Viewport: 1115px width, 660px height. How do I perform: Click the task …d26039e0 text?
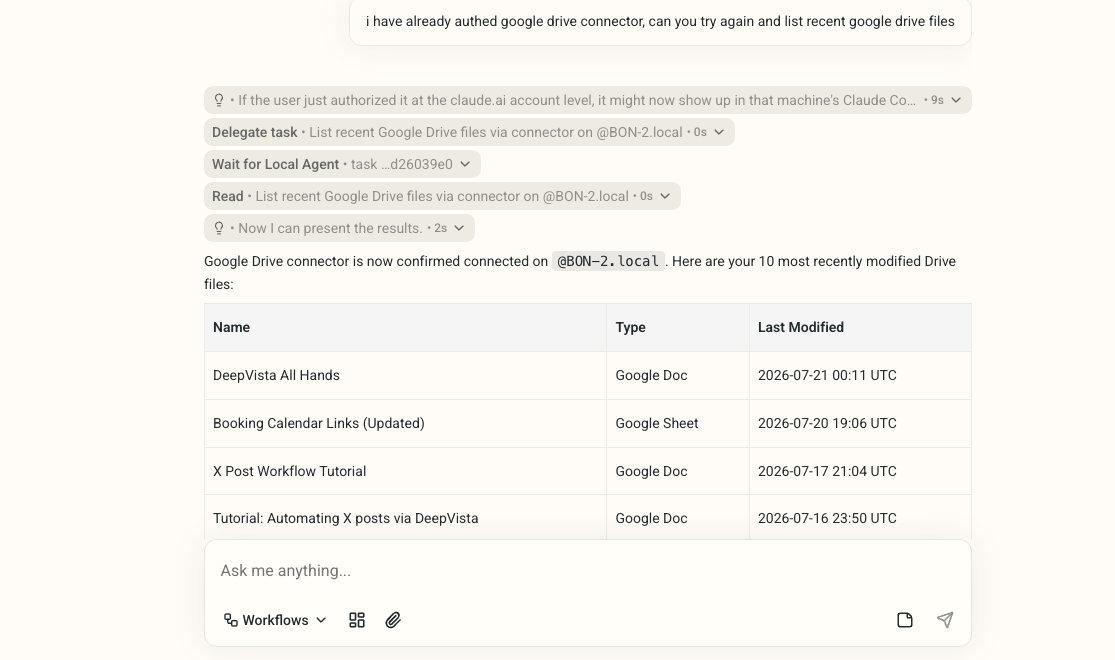click(402, 164)
